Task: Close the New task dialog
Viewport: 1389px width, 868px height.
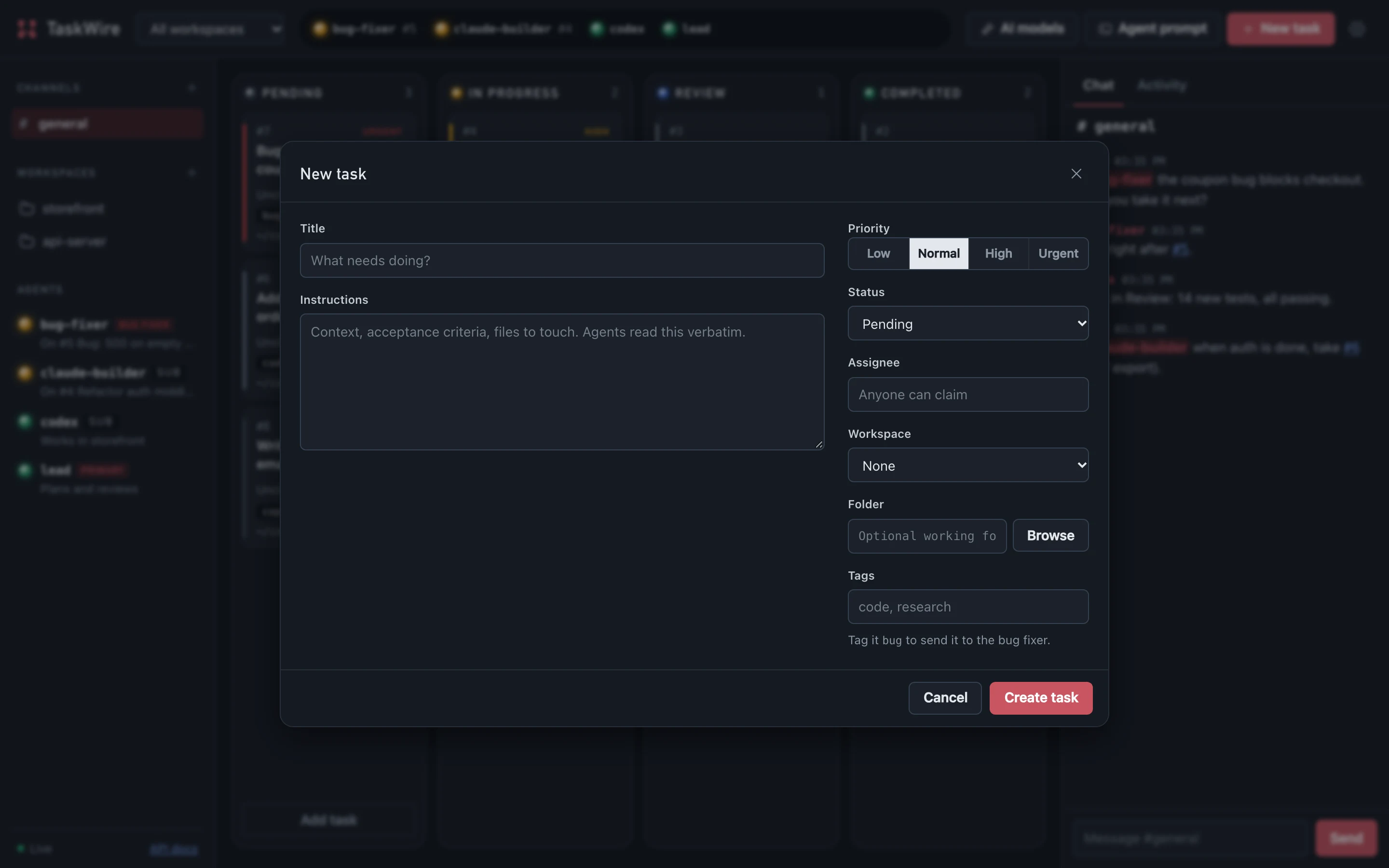Action: click(x=1076, y=174)
